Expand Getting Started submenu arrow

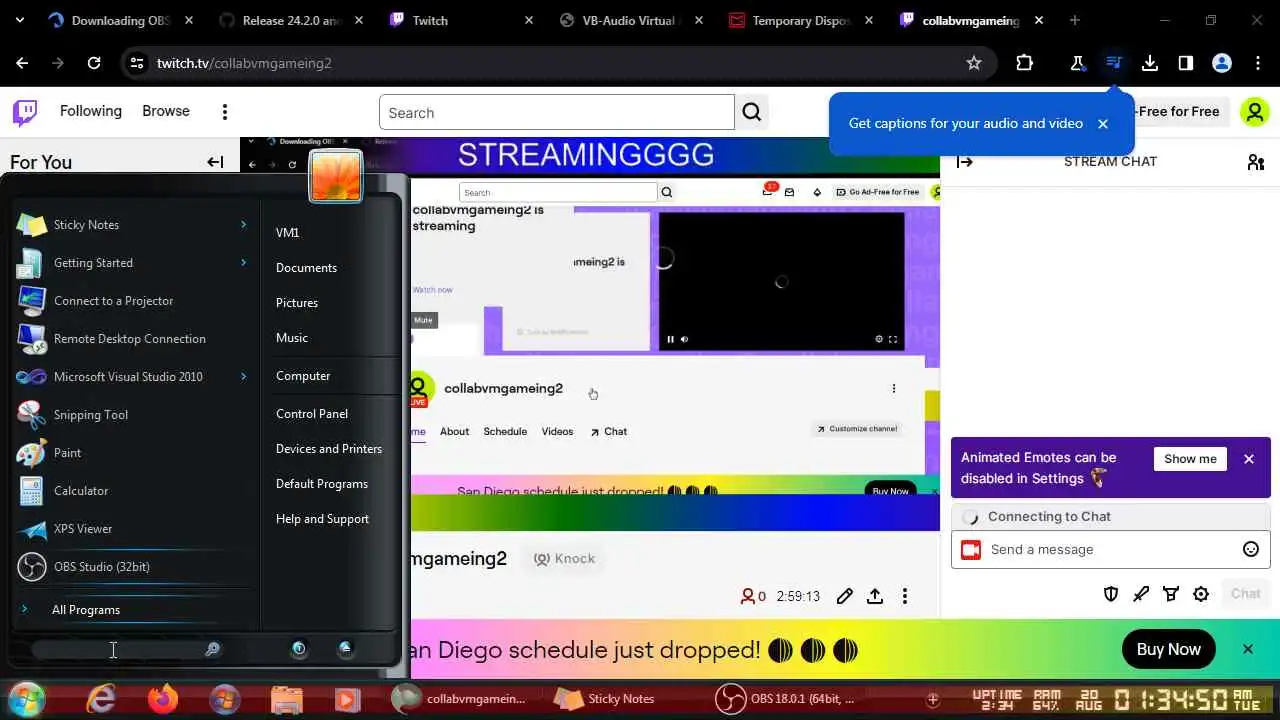point(243,262)
